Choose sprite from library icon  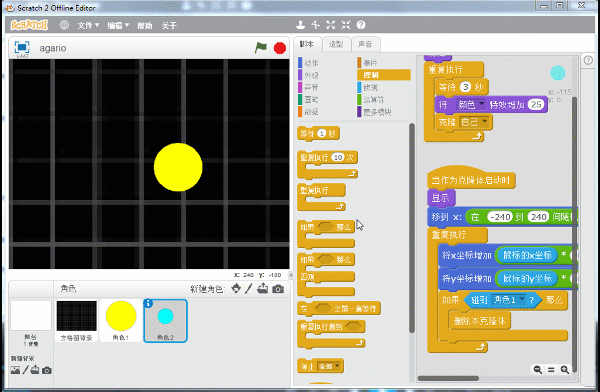[x=236, y=288]
